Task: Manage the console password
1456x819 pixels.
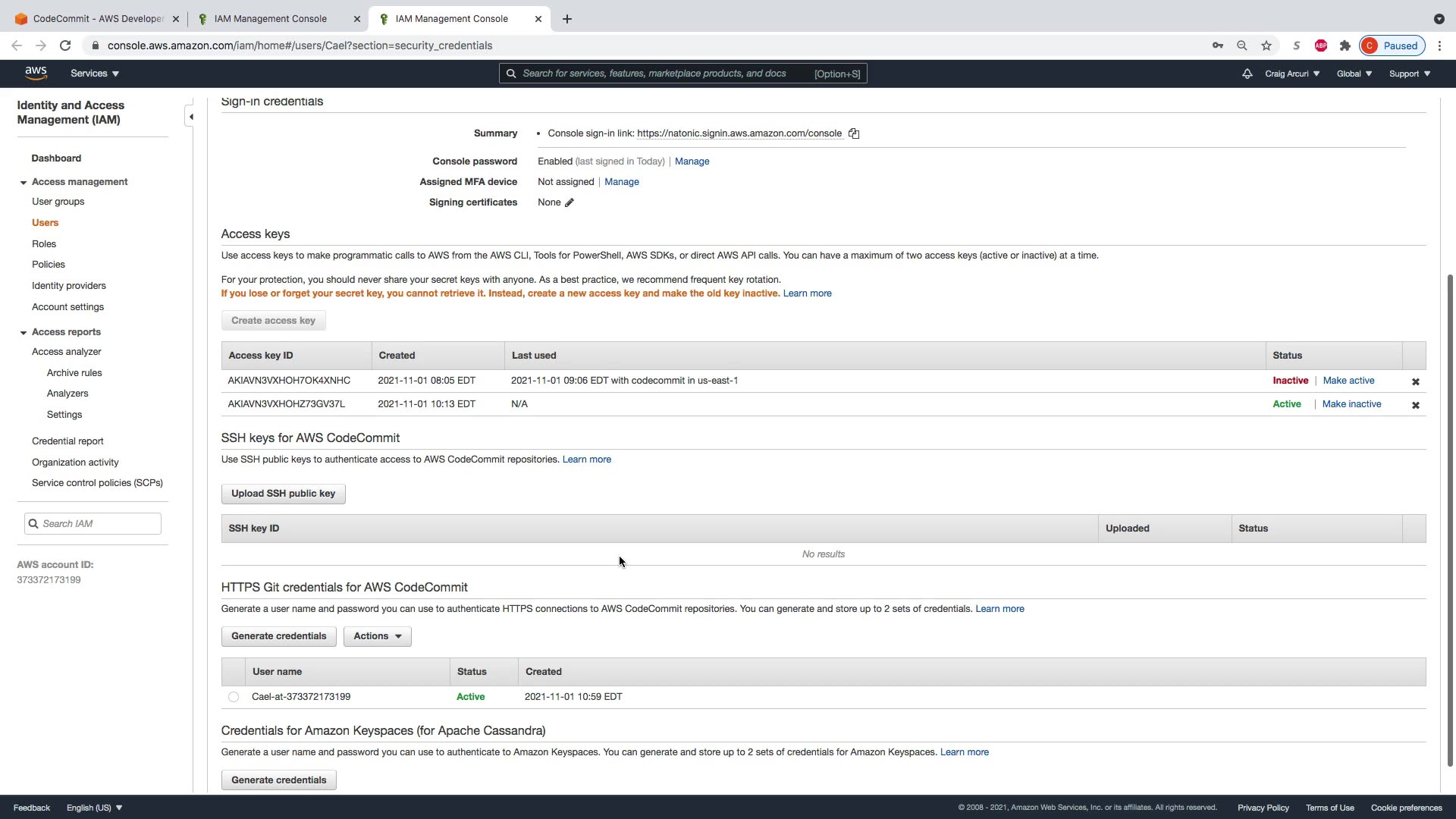Action: coord(692,162)
